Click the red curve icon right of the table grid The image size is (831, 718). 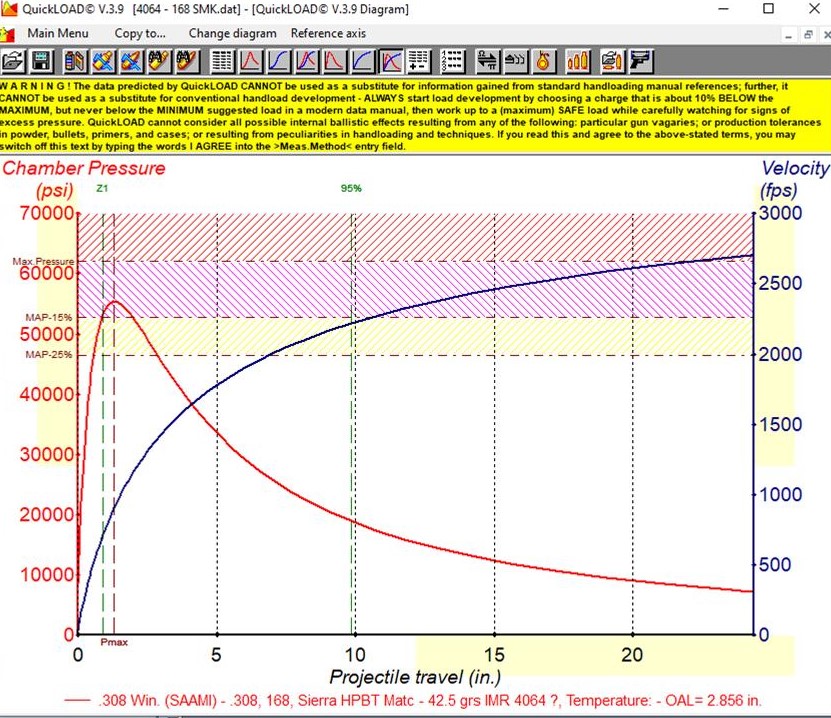click(x=251, y=61)
